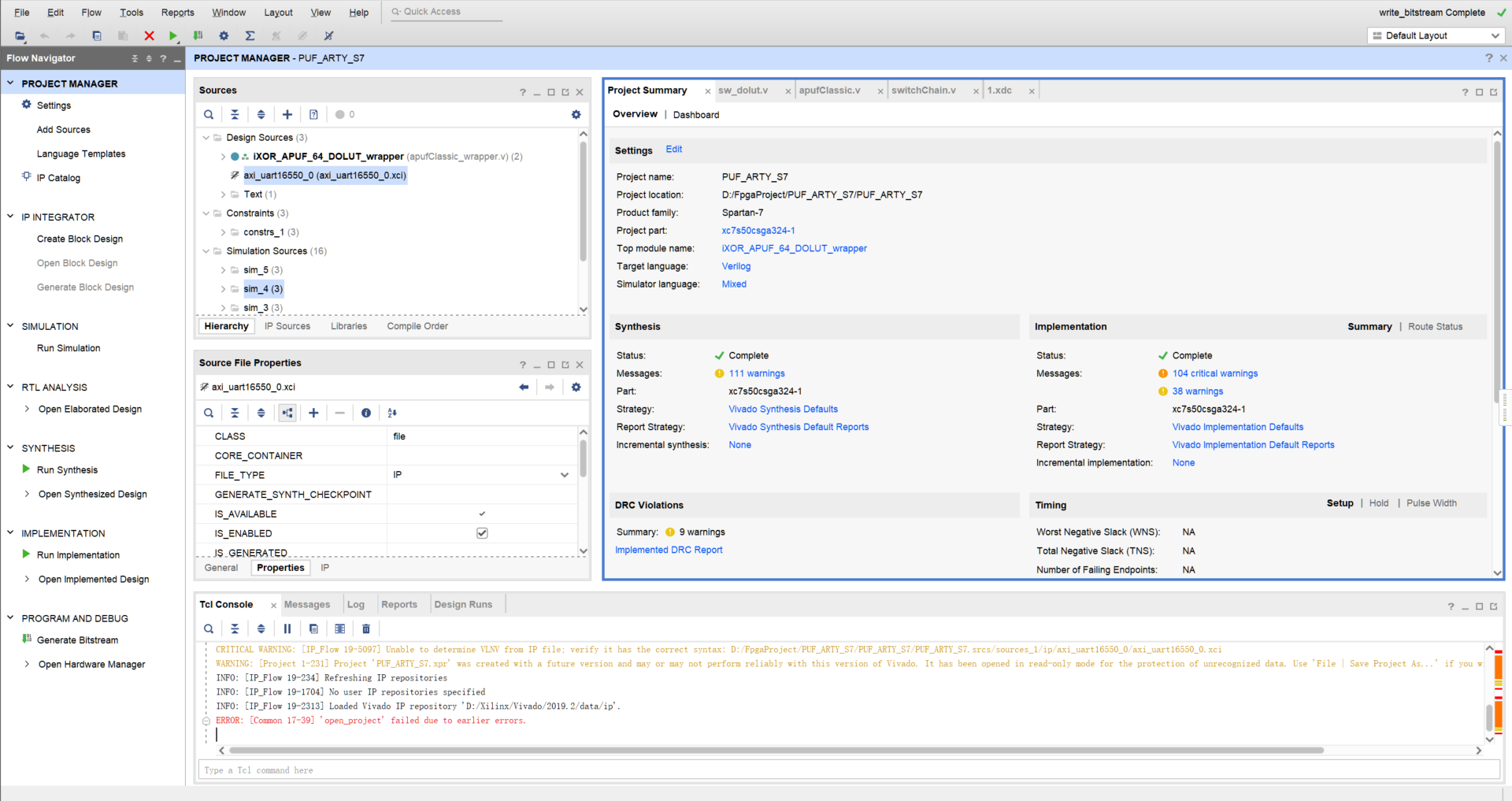Open Settings via the toolbar gear icon
Screen dimensions: 1512x801
pyautogui.click(x=224, y=35)
